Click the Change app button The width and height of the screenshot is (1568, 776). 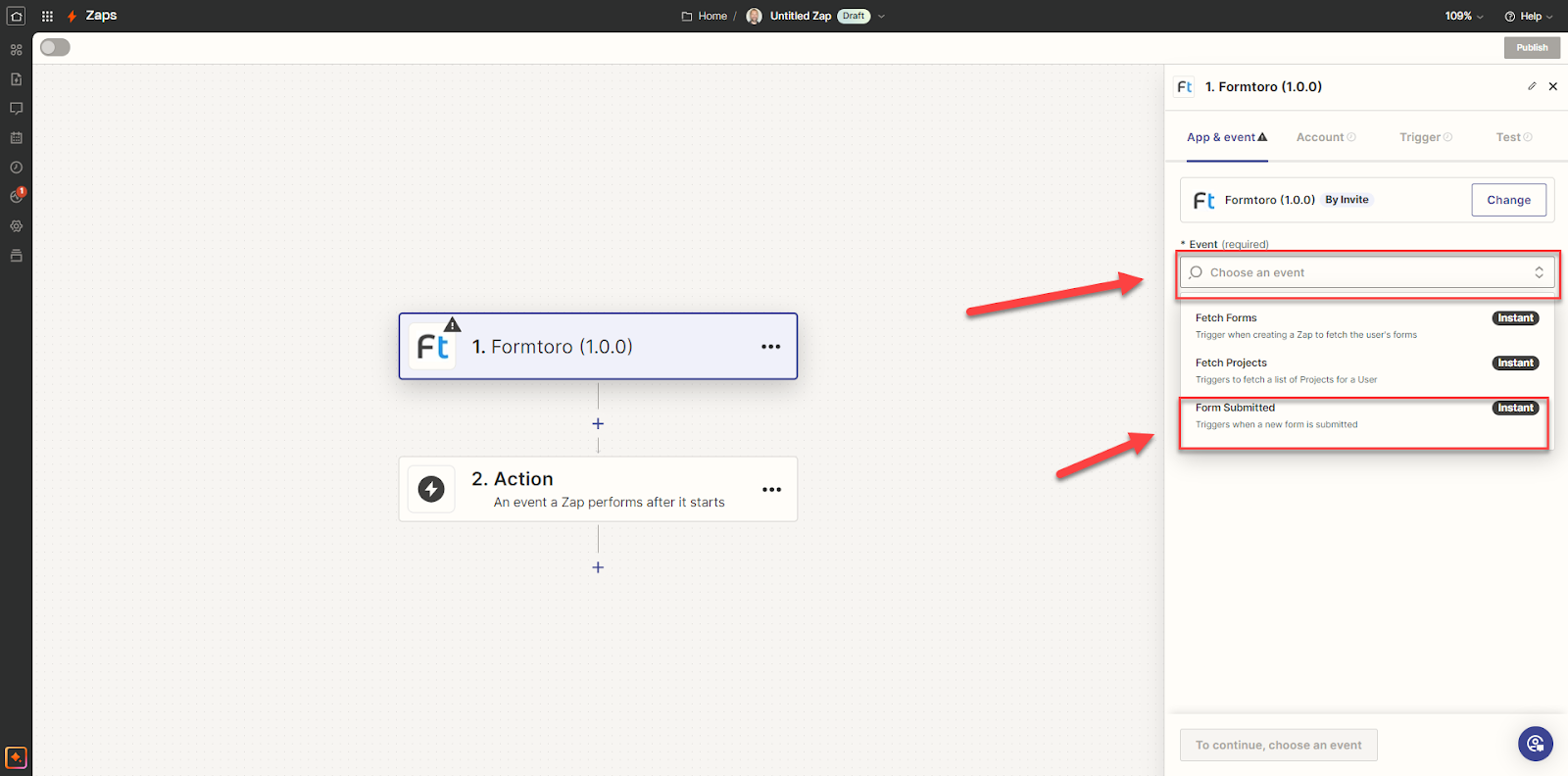(1508, 200)
